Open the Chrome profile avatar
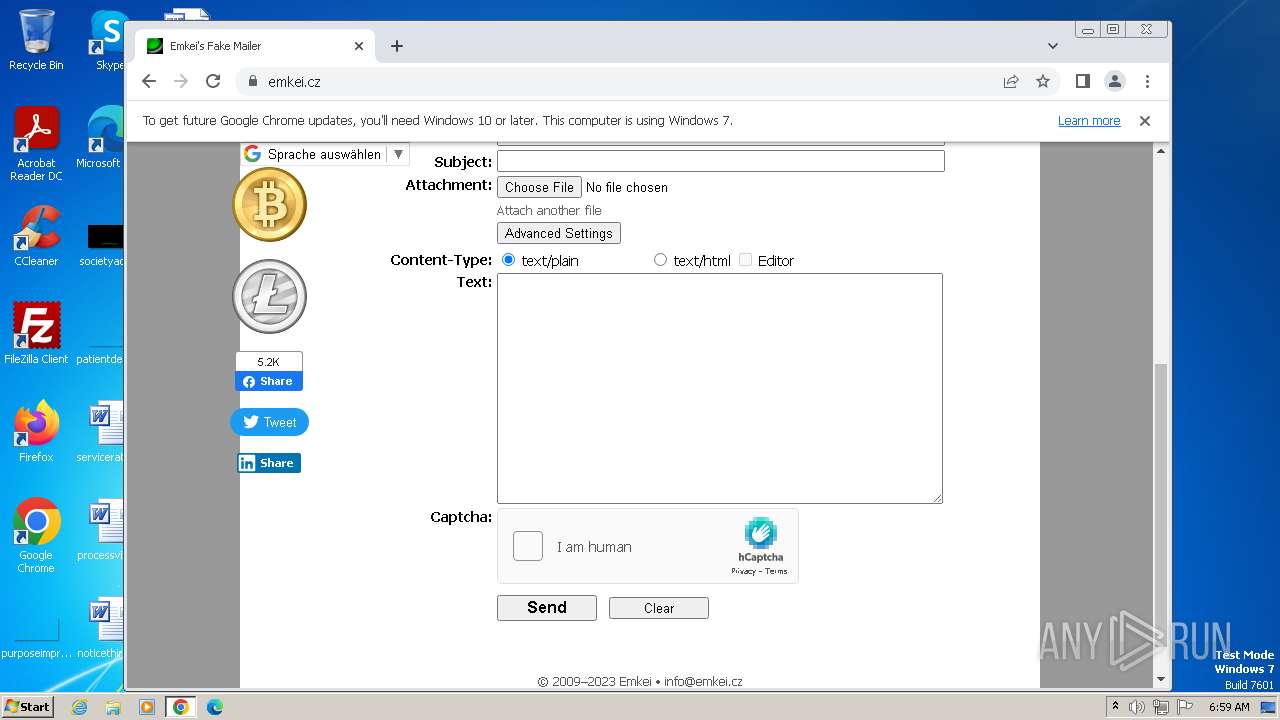 [x=1115, y=81]
